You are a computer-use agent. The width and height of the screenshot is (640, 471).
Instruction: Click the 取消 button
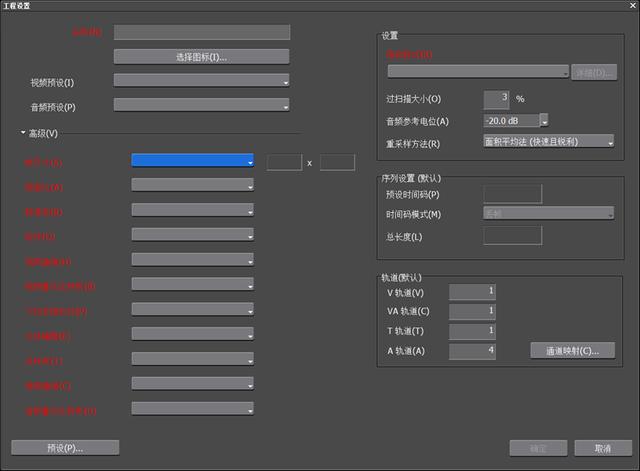click(x=603, y=448)
